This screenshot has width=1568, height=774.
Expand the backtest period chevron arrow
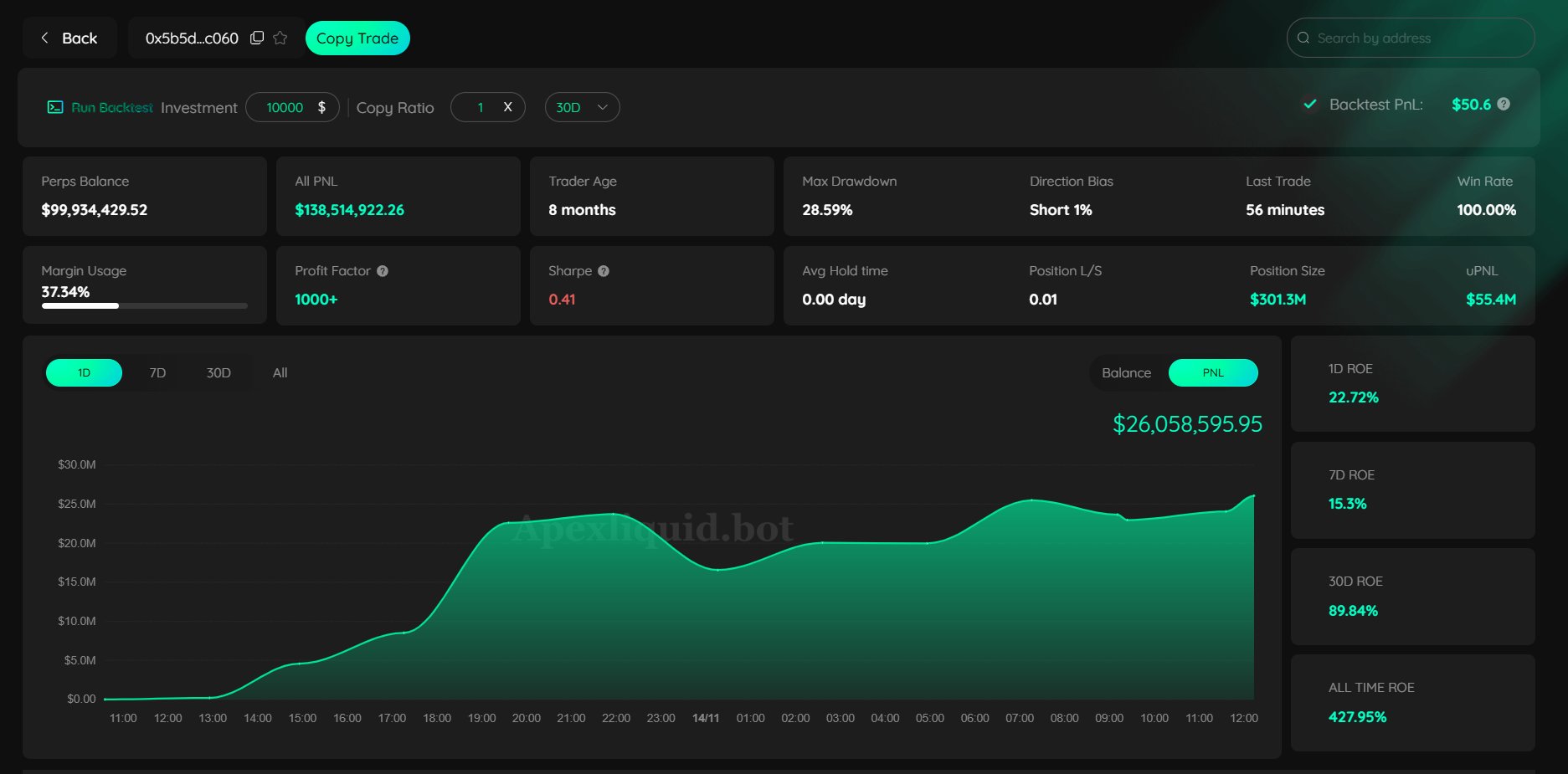[602, 107]
